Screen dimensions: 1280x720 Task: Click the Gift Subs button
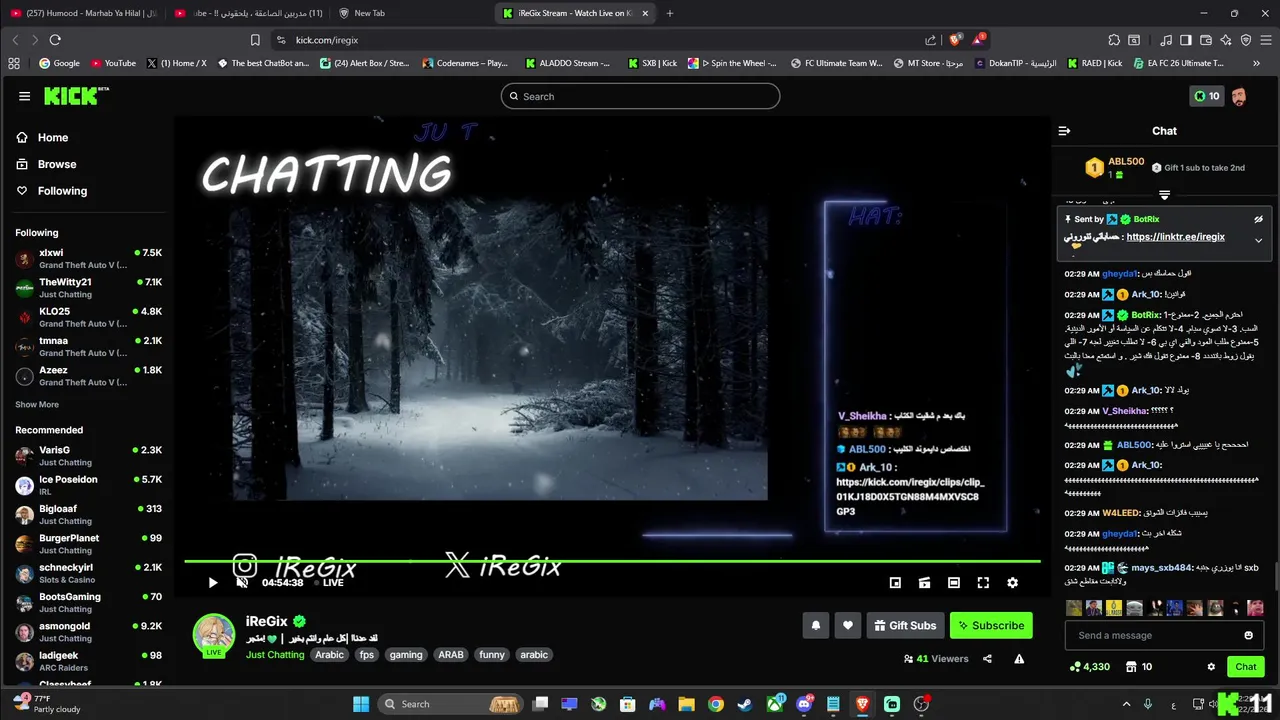905,625
